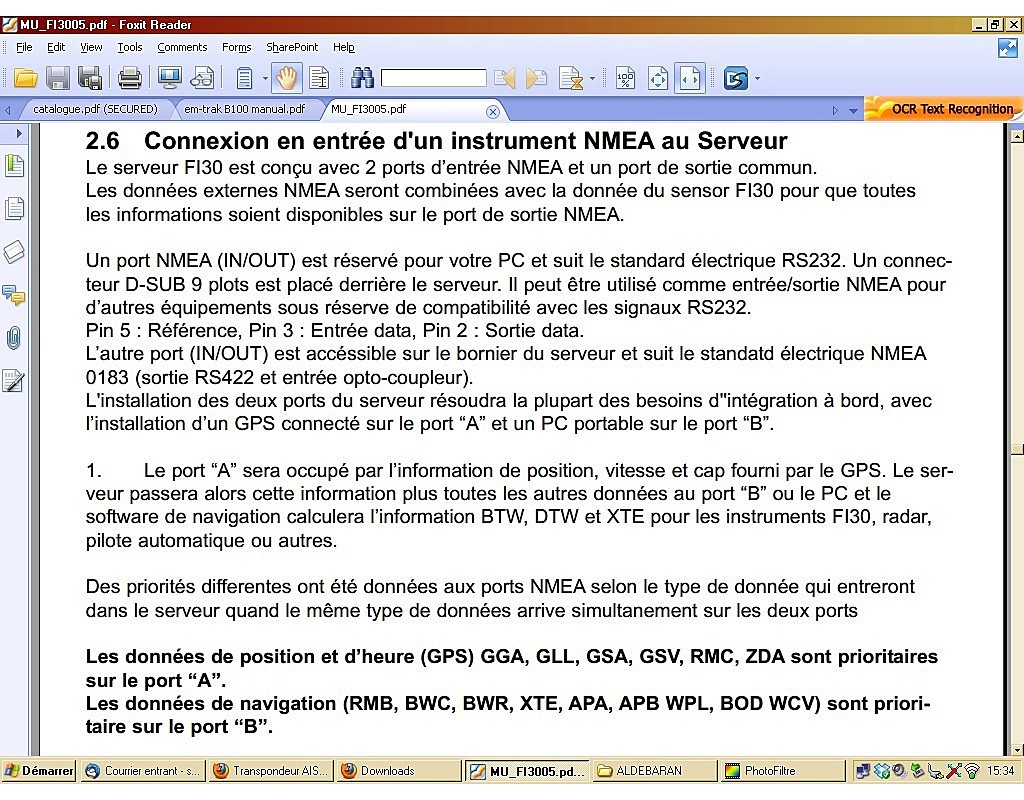Open the SharePoint menu

coord(292,47)
